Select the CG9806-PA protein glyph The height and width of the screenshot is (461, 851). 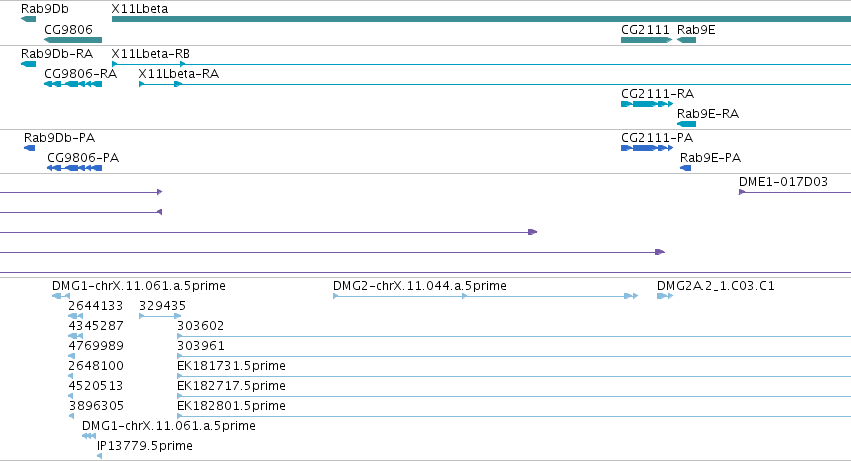74,168
